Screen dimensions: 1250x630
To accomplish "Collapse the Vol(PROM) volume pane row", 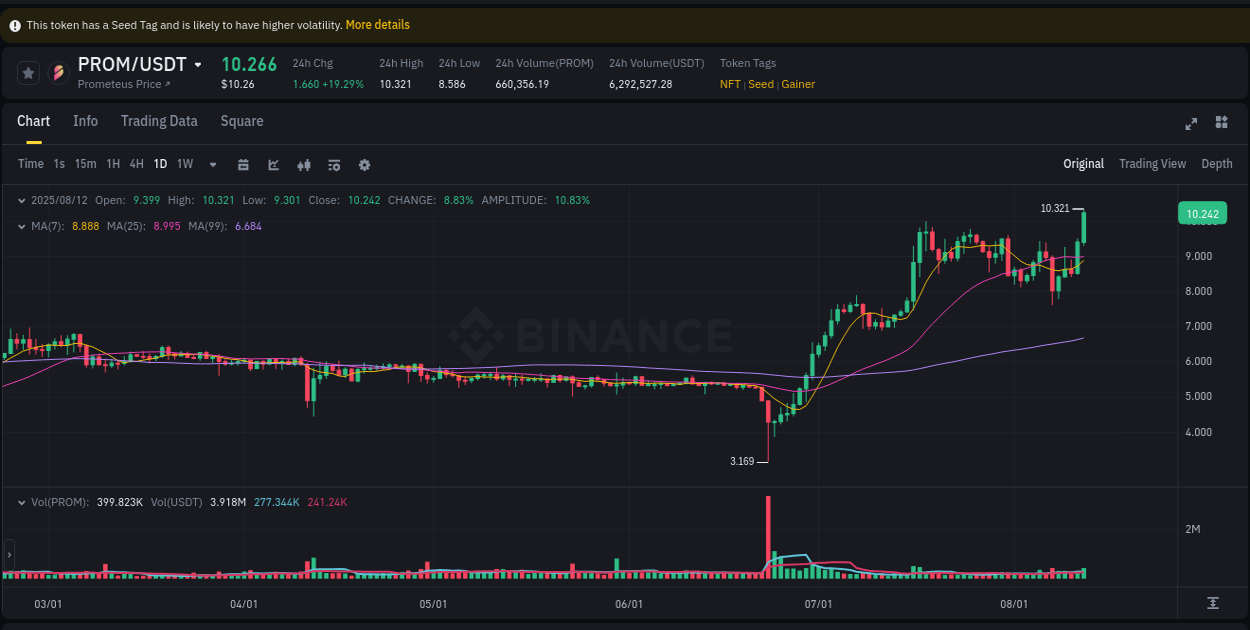I will 24,502.
